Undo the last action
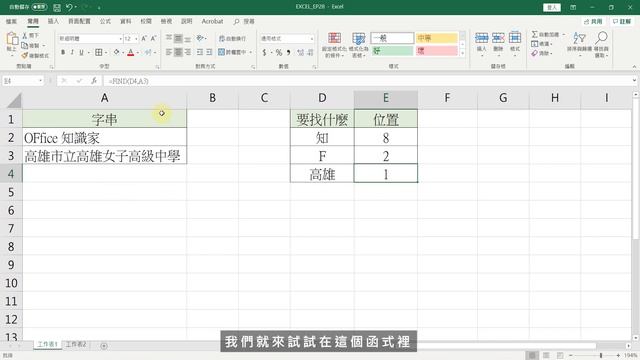 click(69, 7)
